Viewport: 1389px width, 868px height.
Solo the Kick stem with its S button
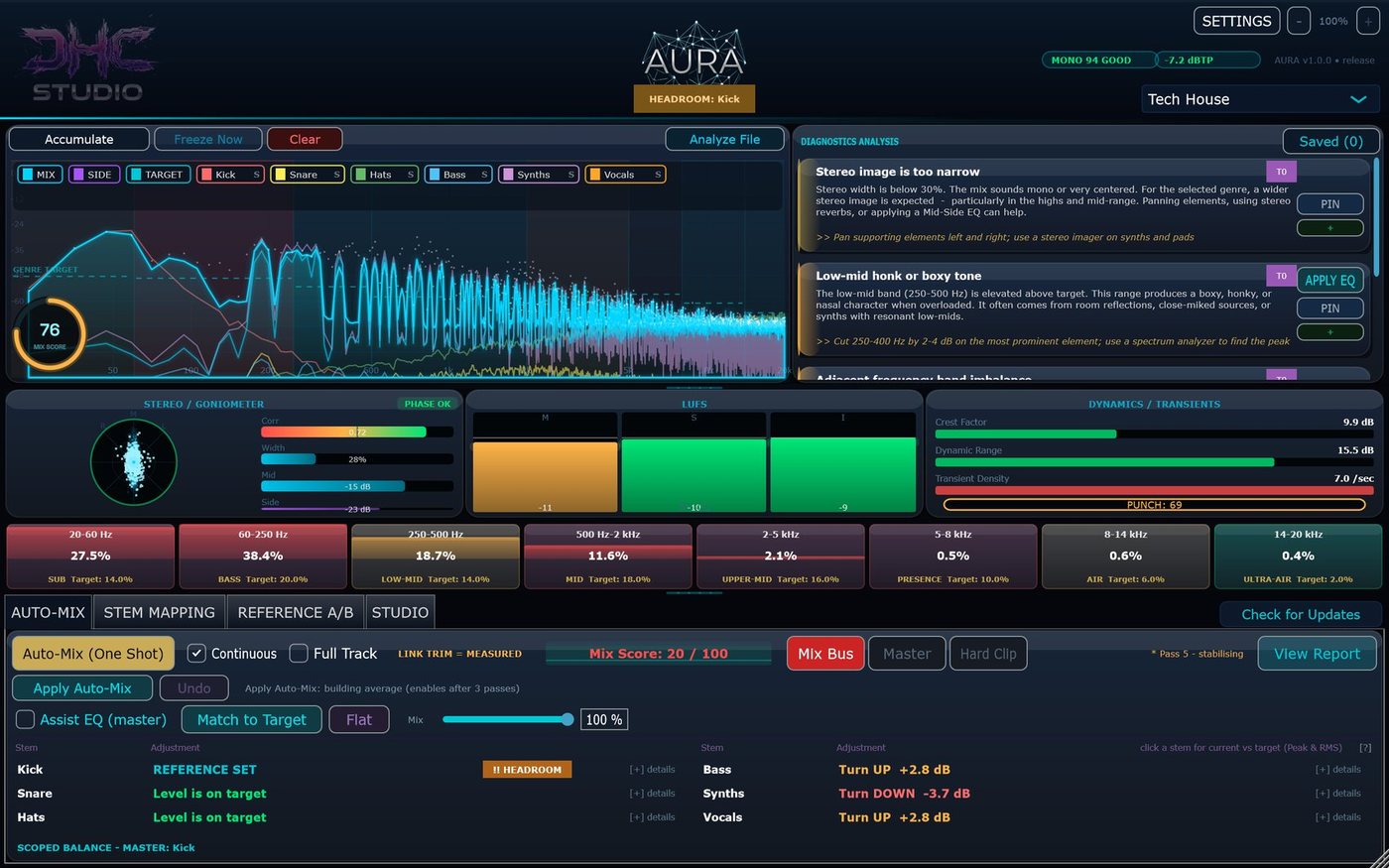click(x=256, y=175)
